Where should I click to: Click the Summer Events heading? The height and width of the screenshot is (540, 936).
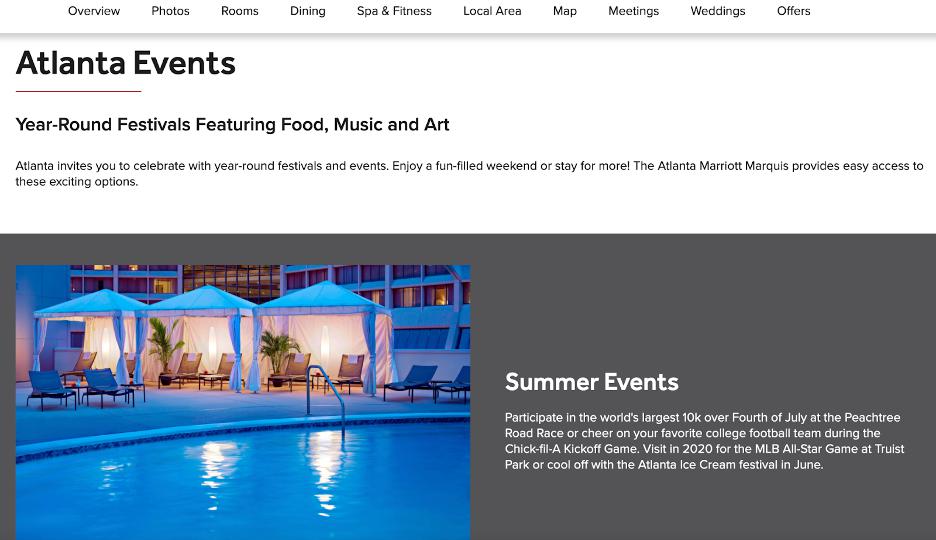click(591, 382)
